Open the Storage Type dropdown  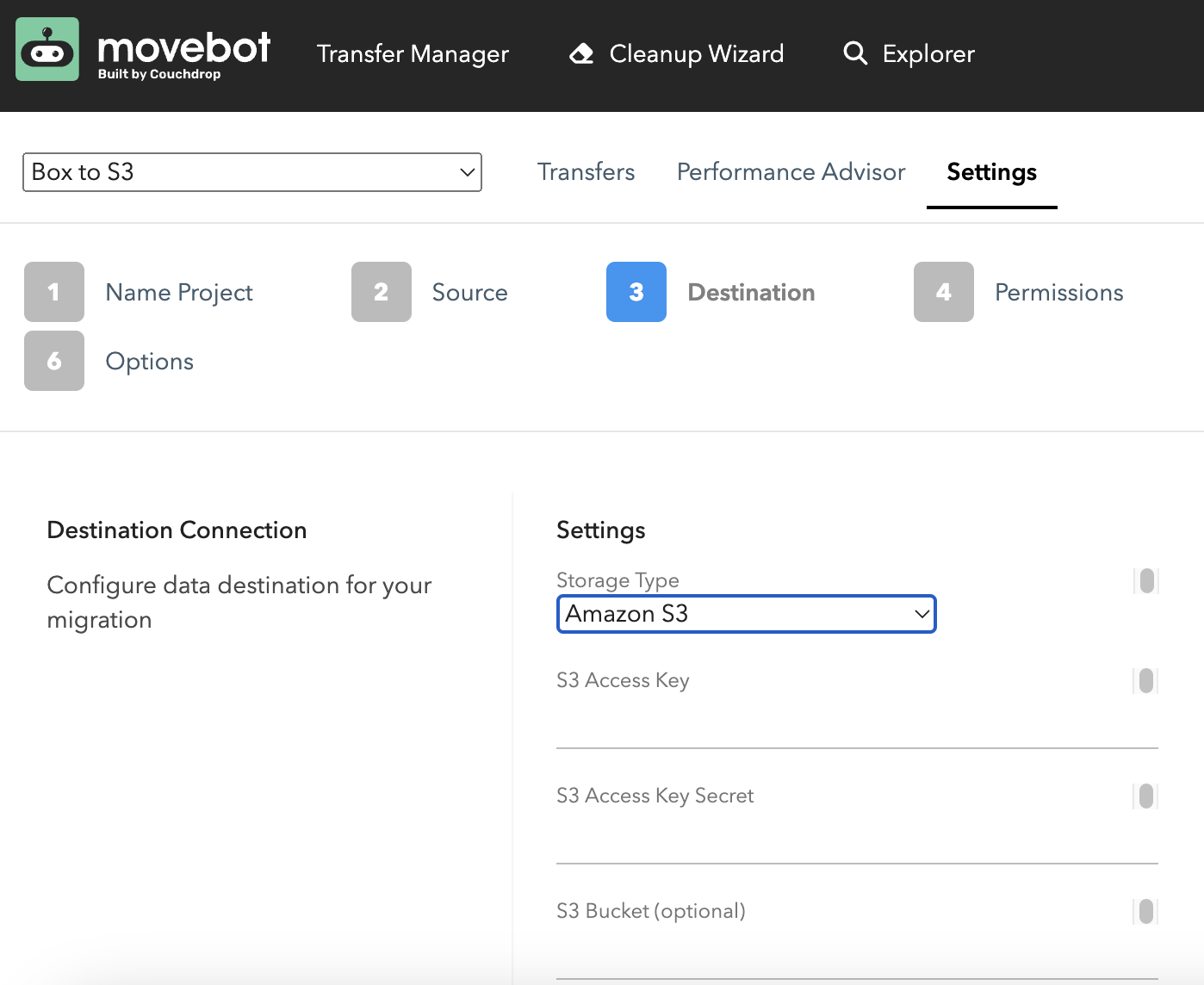point(746,614)
